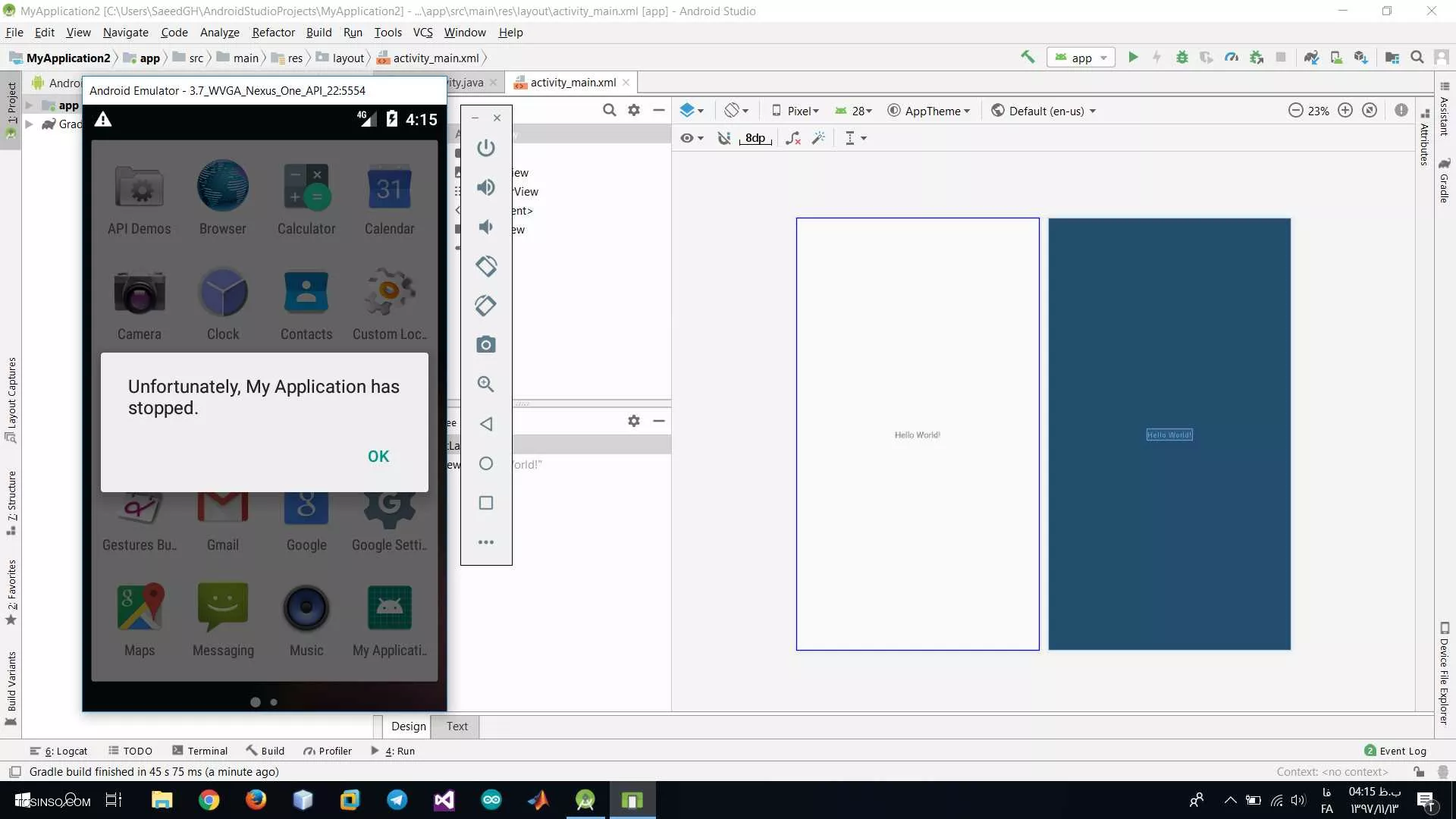Open Telegram from the Windows taskbar

397,800
